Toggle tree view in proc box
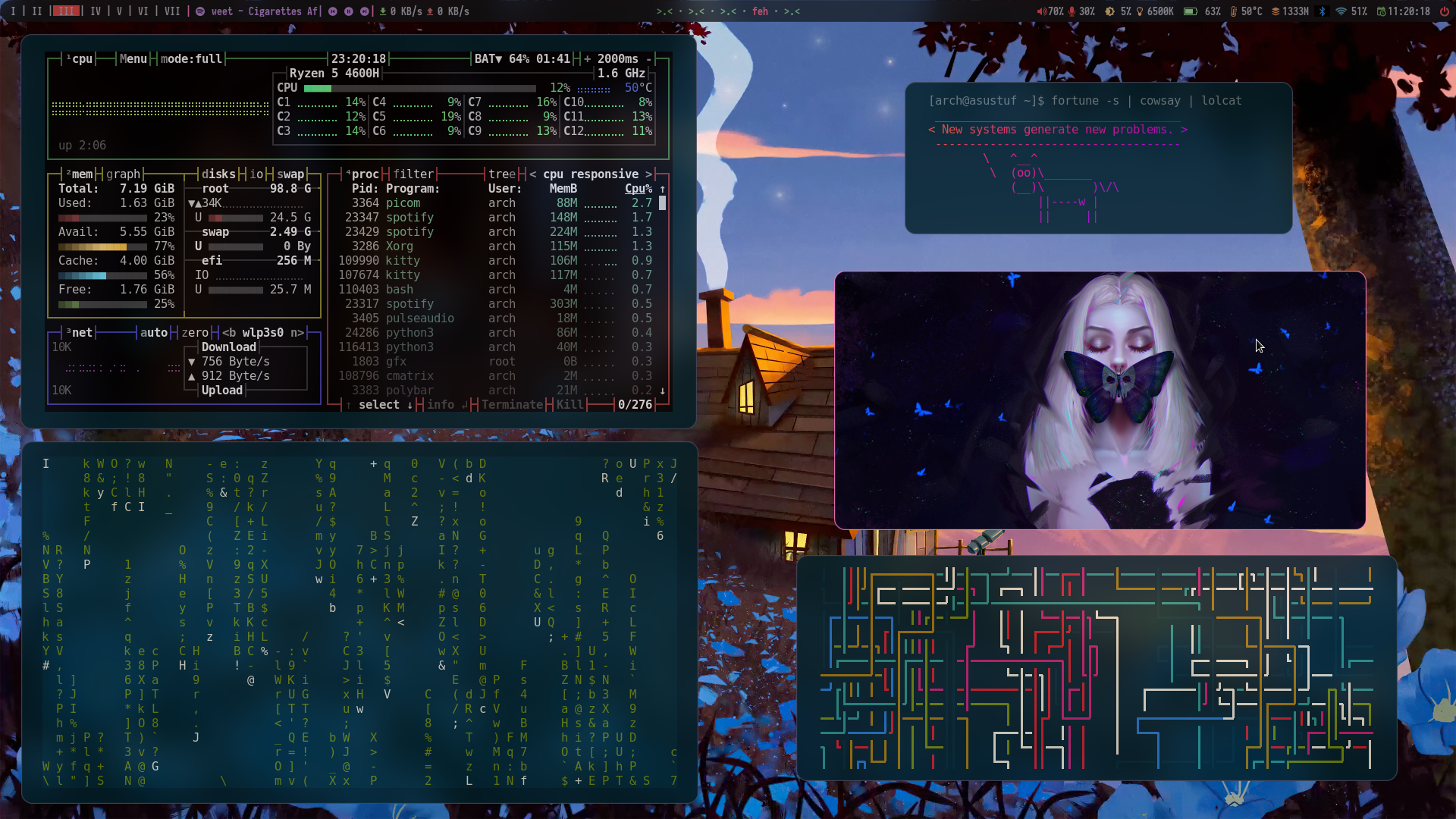Image resolution: width=1456 pixels, height=819 pixels. 501,174
